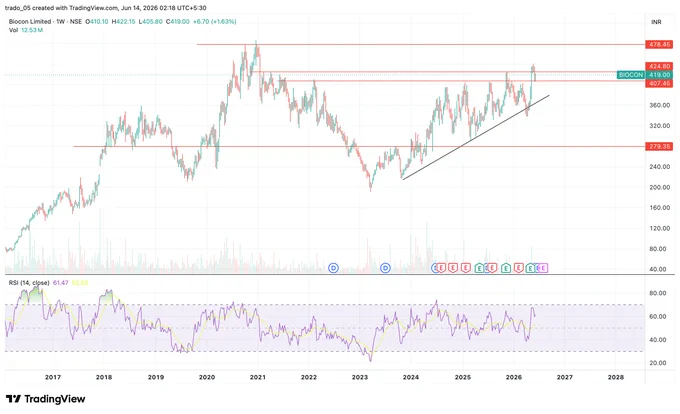
Task: Open the green earnings marker in late 2025
Action: (x=506, y=268)
